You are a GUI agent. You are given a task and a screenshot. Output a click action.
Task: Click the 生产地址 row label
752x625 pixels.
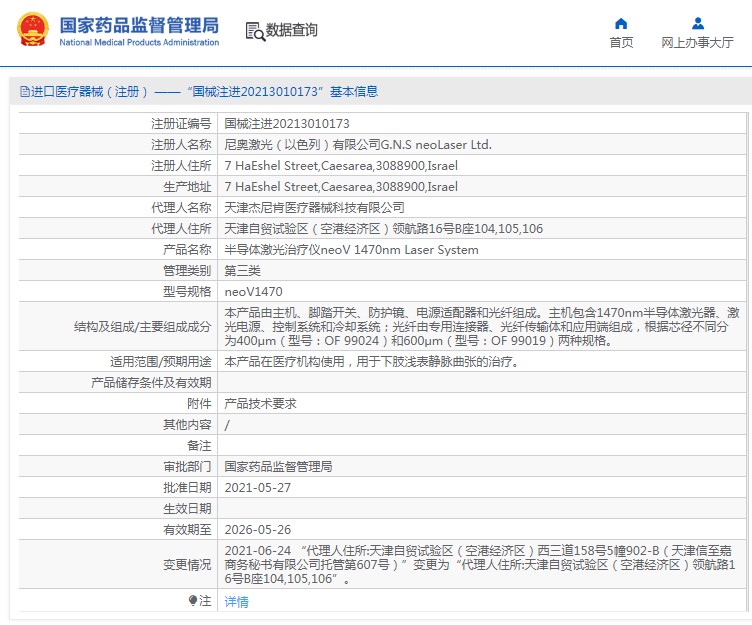(187, 187)
